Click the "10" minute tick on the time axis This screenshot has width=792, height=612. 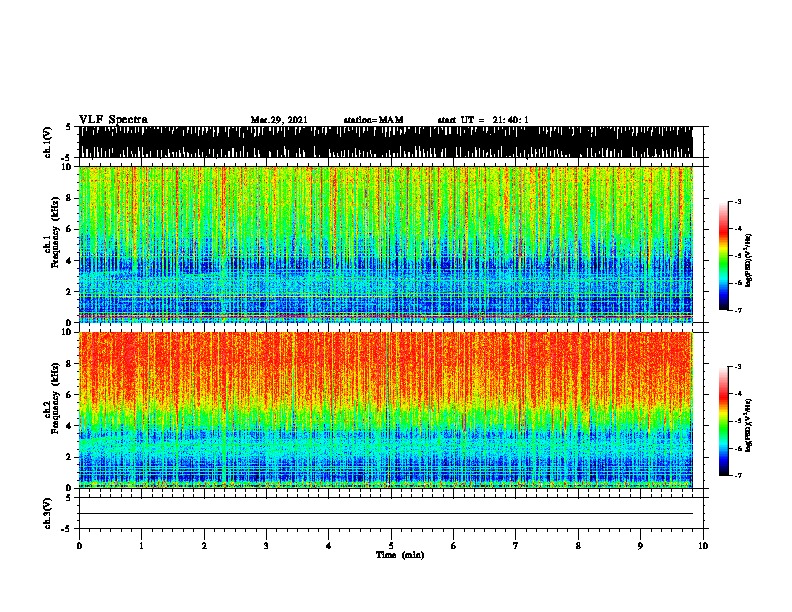703,546
